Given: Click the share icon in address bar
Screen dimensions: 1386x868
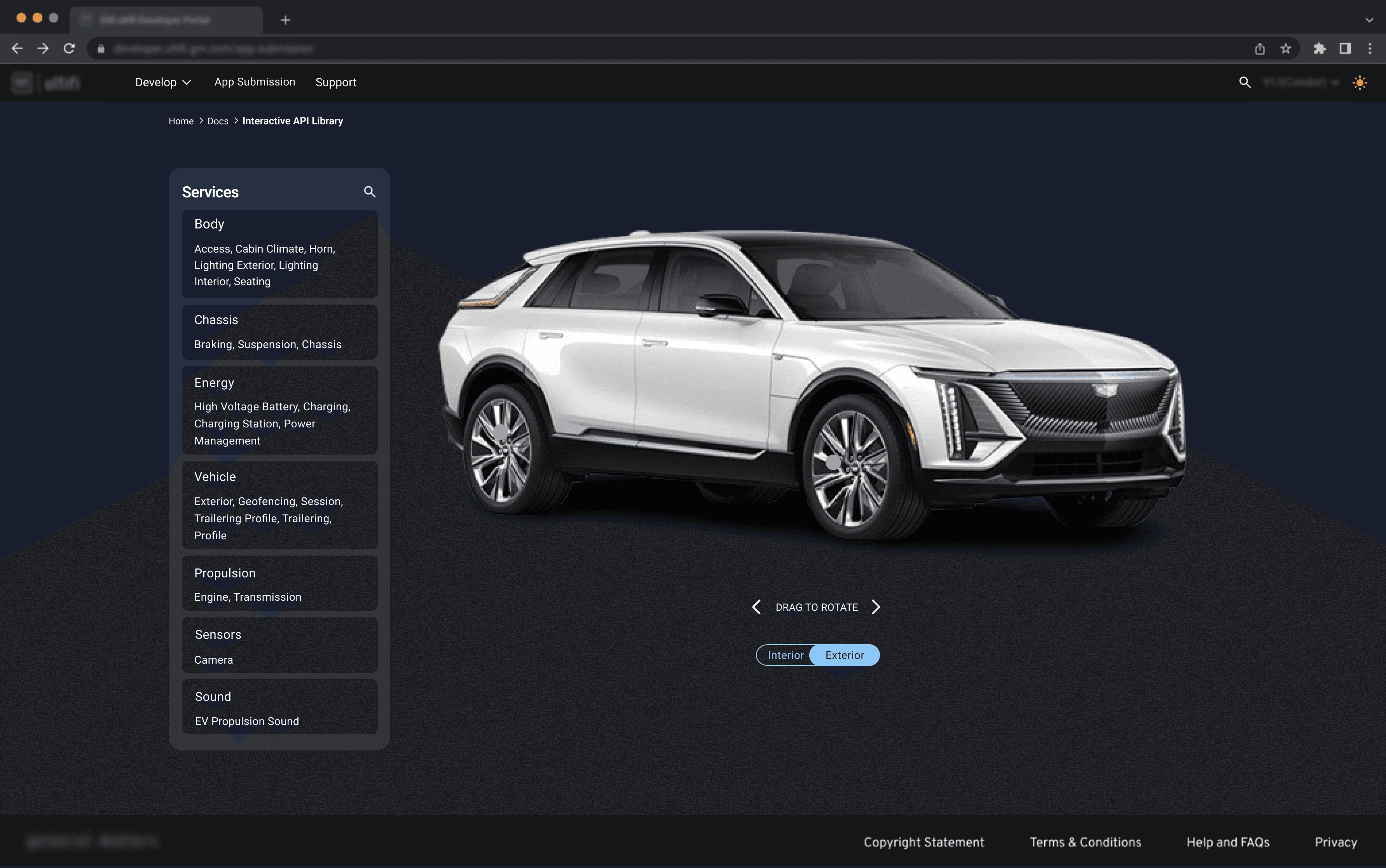Looking at the screenshot, I should (1260, 49).
